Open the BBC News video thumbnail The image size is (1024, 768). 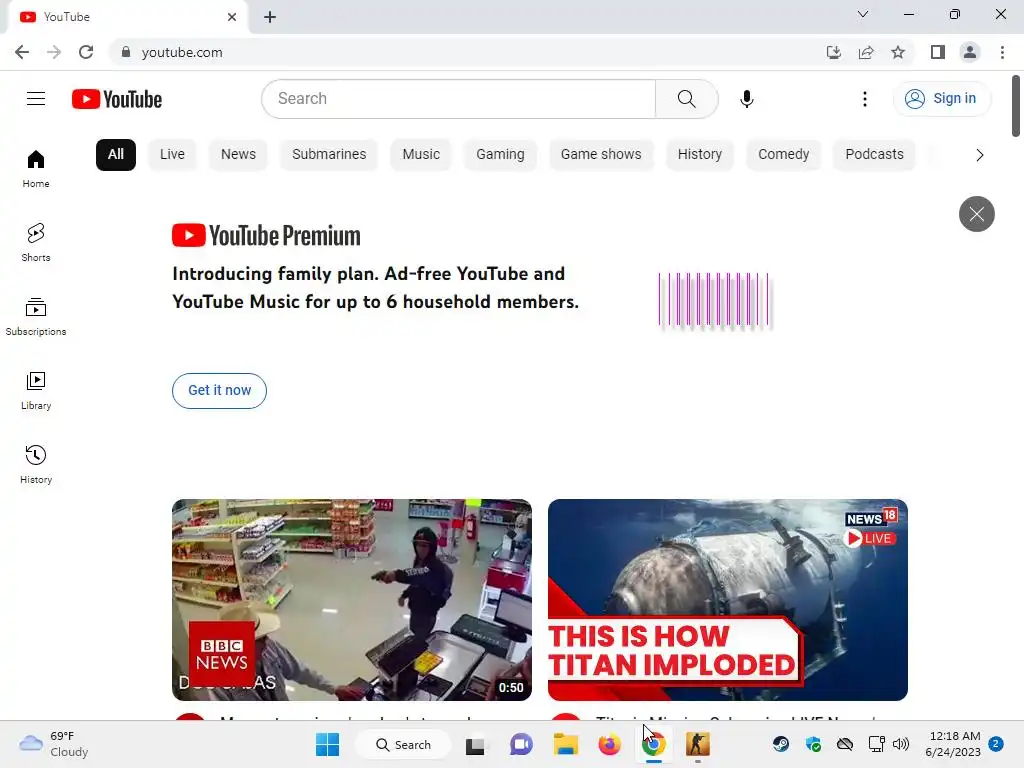(352, 600)
